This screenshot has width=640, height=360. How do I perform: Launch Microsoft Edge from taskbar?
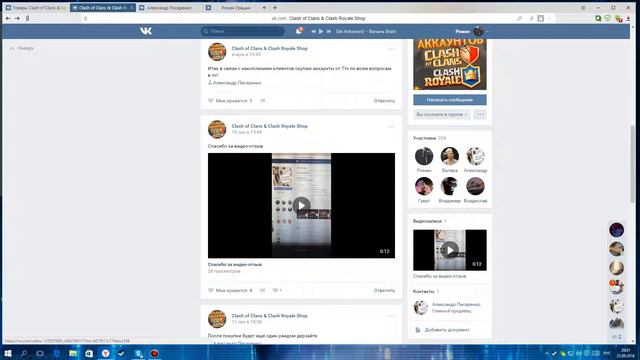[x=56, y=353]
